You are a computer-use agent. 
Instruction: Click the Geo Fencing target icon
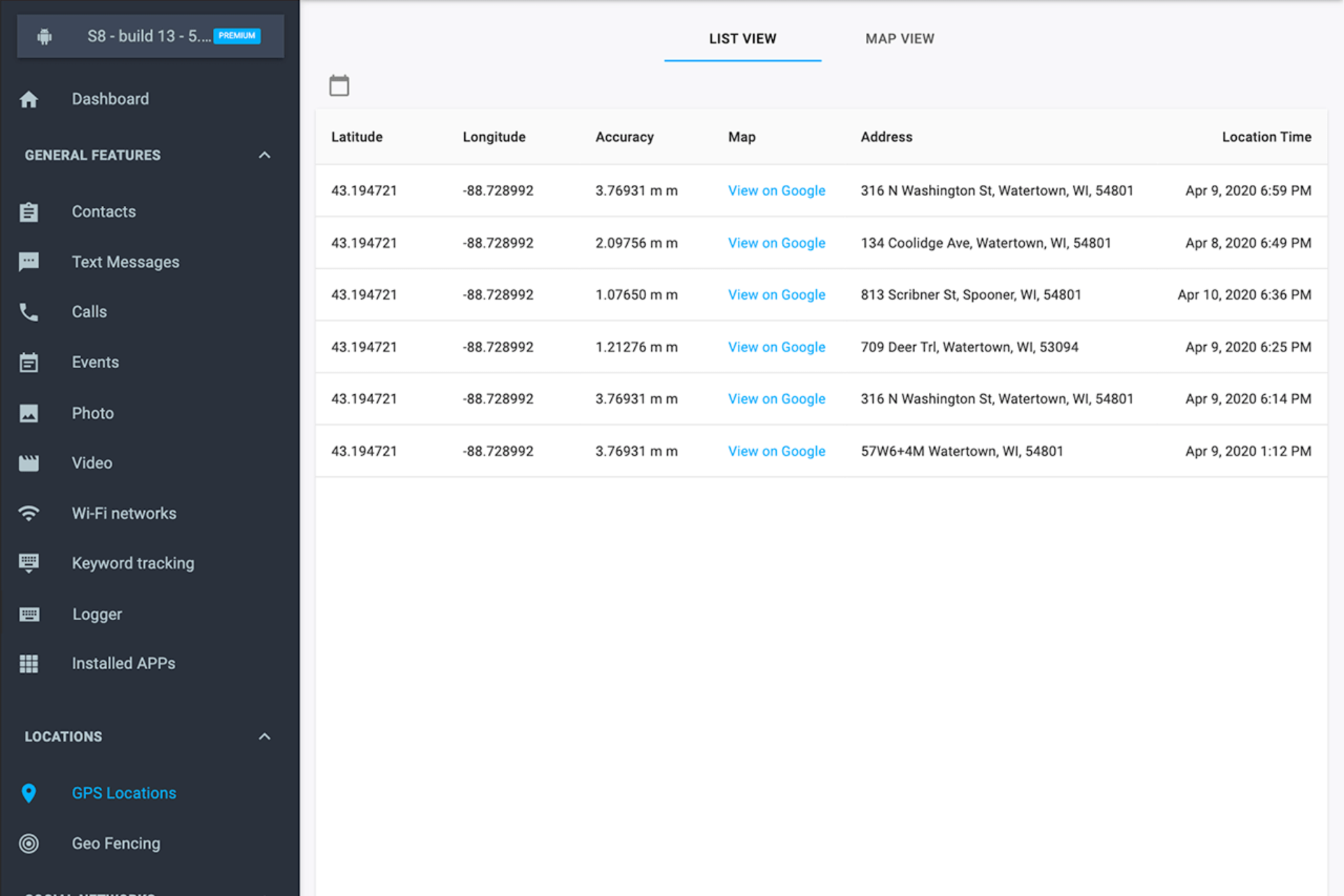pos(29,843)
